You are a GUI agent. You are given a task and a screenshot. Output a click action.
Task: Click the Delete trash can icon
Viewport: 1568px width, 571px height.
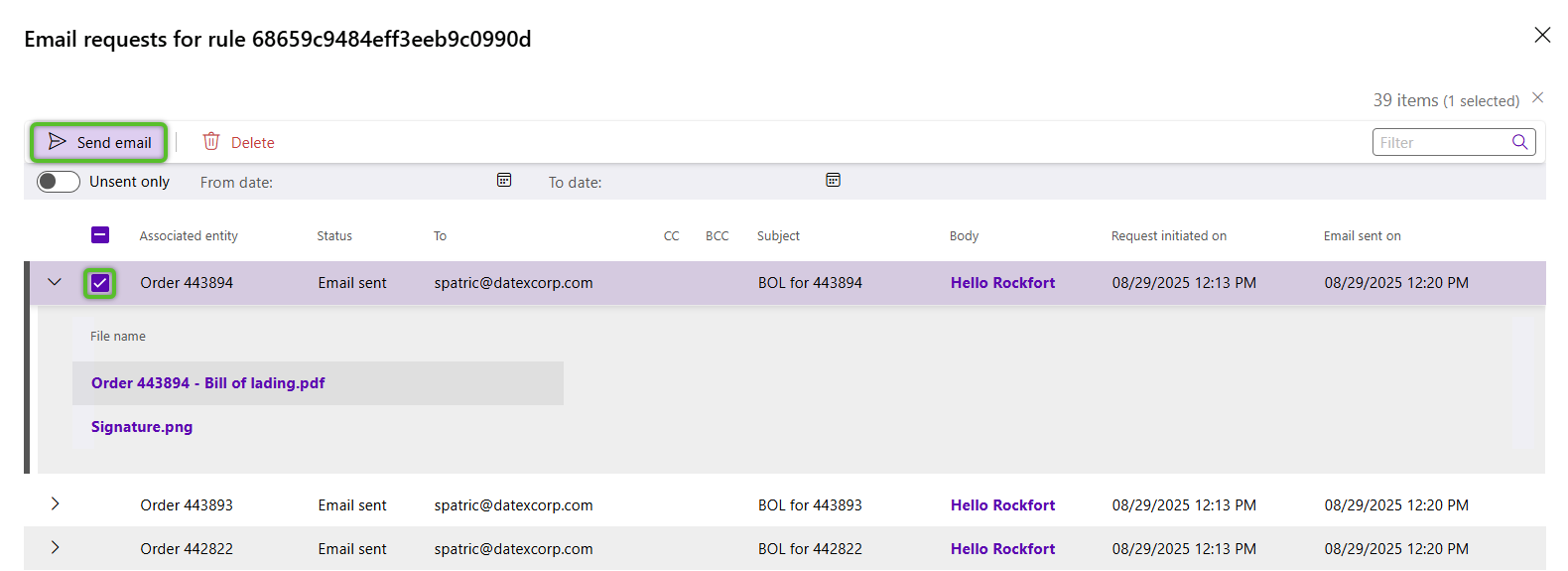(211, 142)
